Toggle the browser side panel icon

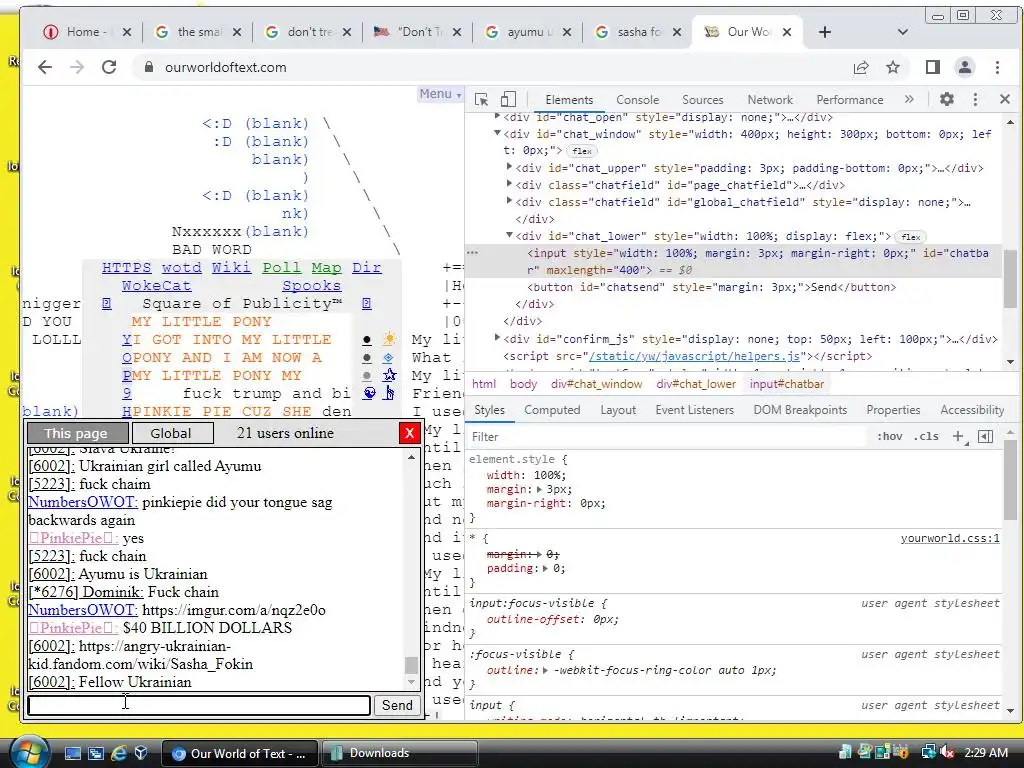[x=933, y=67]
